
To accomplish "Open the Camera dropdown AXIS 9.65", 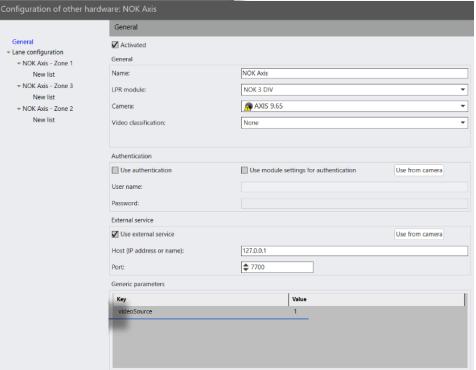I will (354, 106).
